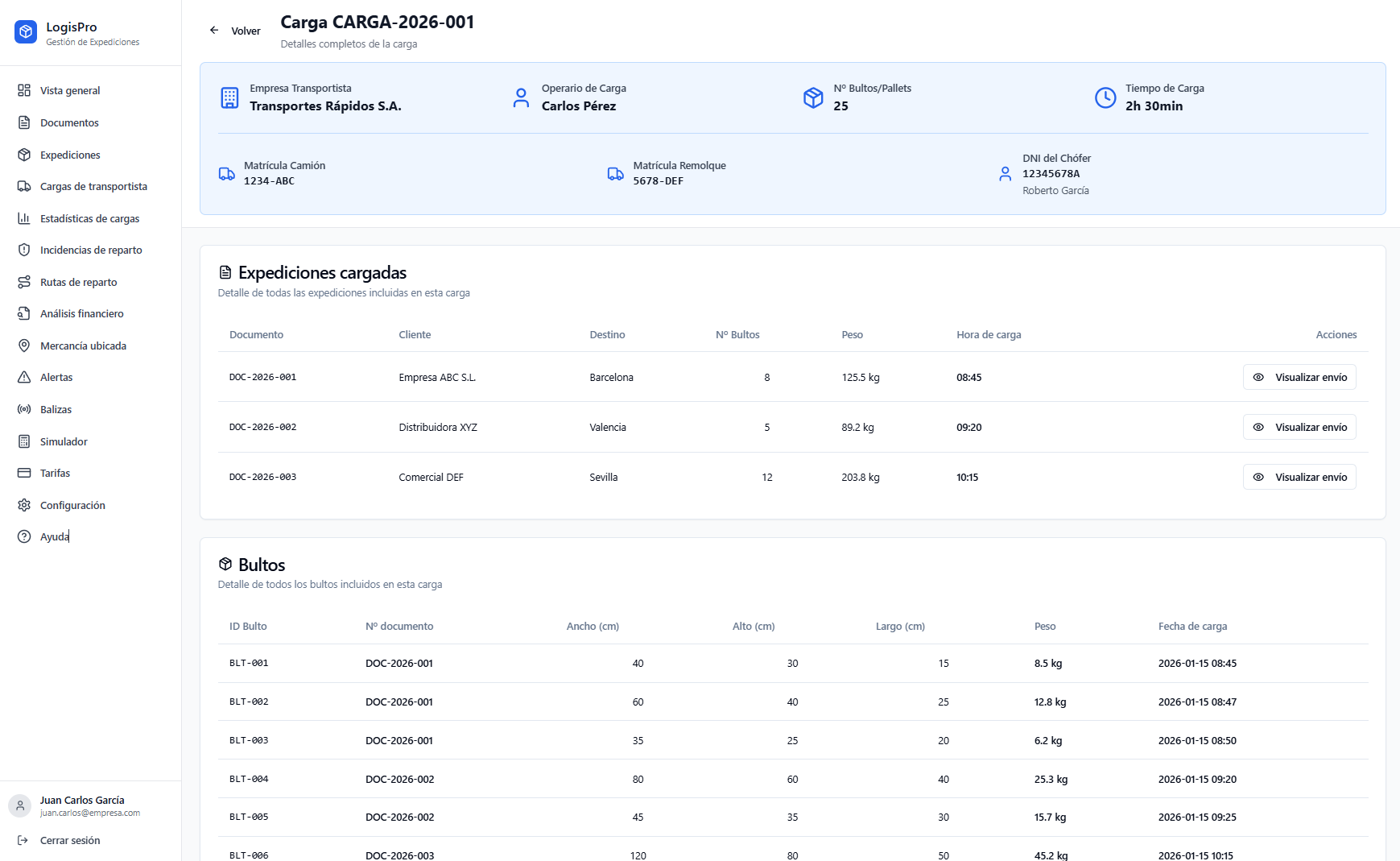Open the Tarifas section
This screenshot has width=1400, height=861.
[55, 474]
